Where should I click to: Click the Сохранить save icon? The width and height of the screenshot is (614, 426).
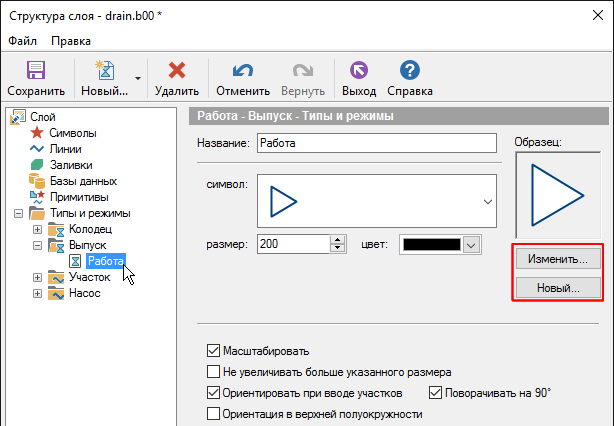36,71
